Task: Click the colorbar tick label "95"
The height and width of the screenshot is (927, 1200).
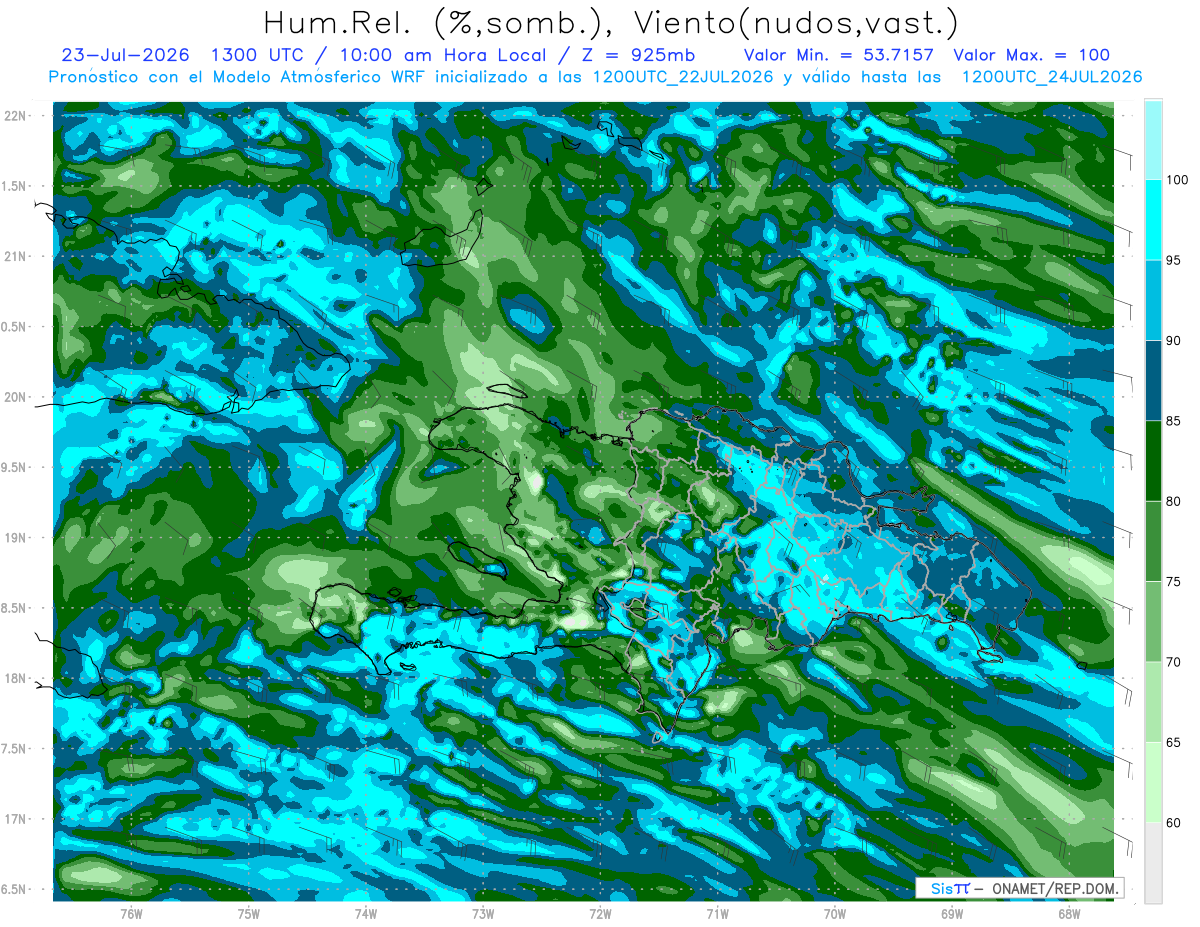Action: tap(1175, 260)
